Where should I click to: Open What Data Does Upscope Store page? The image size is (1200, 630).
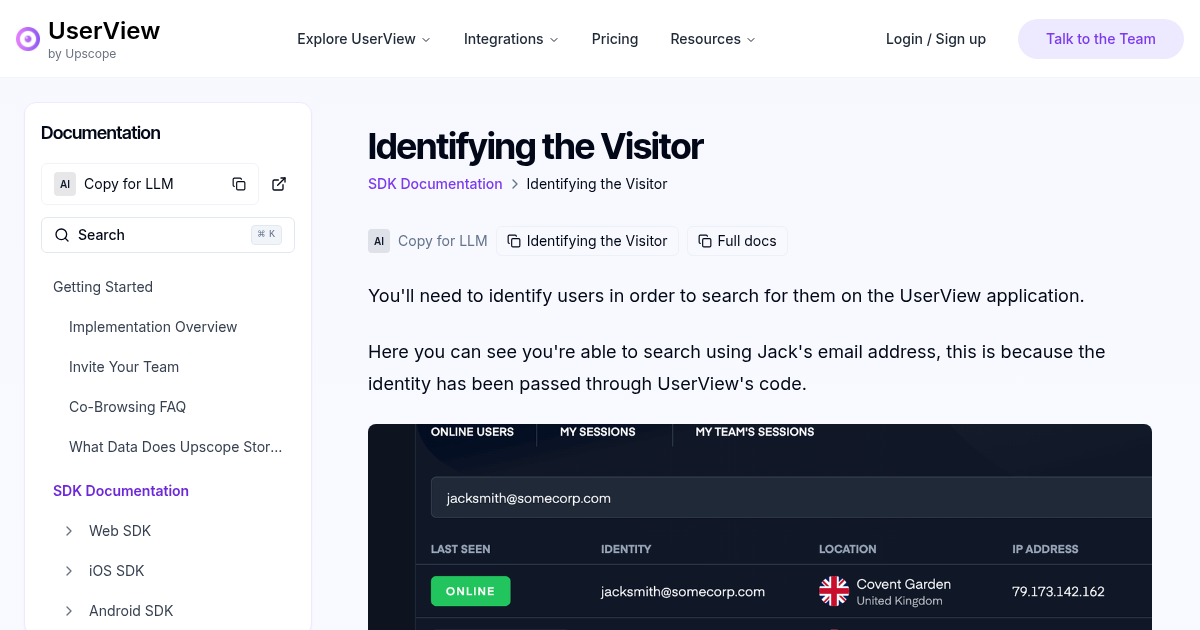(x=176, y=447)
